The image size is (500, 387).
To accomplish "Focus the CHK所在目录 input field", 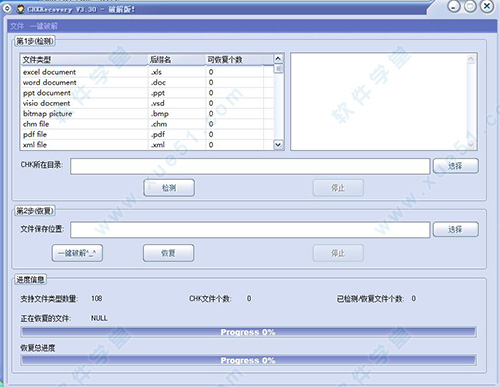I will [x=250, y=166].
